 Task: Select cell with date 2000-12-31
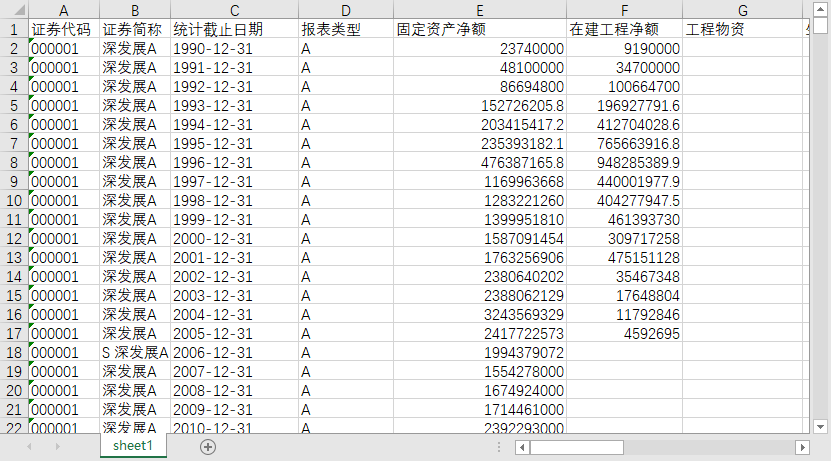click(234, 238)
